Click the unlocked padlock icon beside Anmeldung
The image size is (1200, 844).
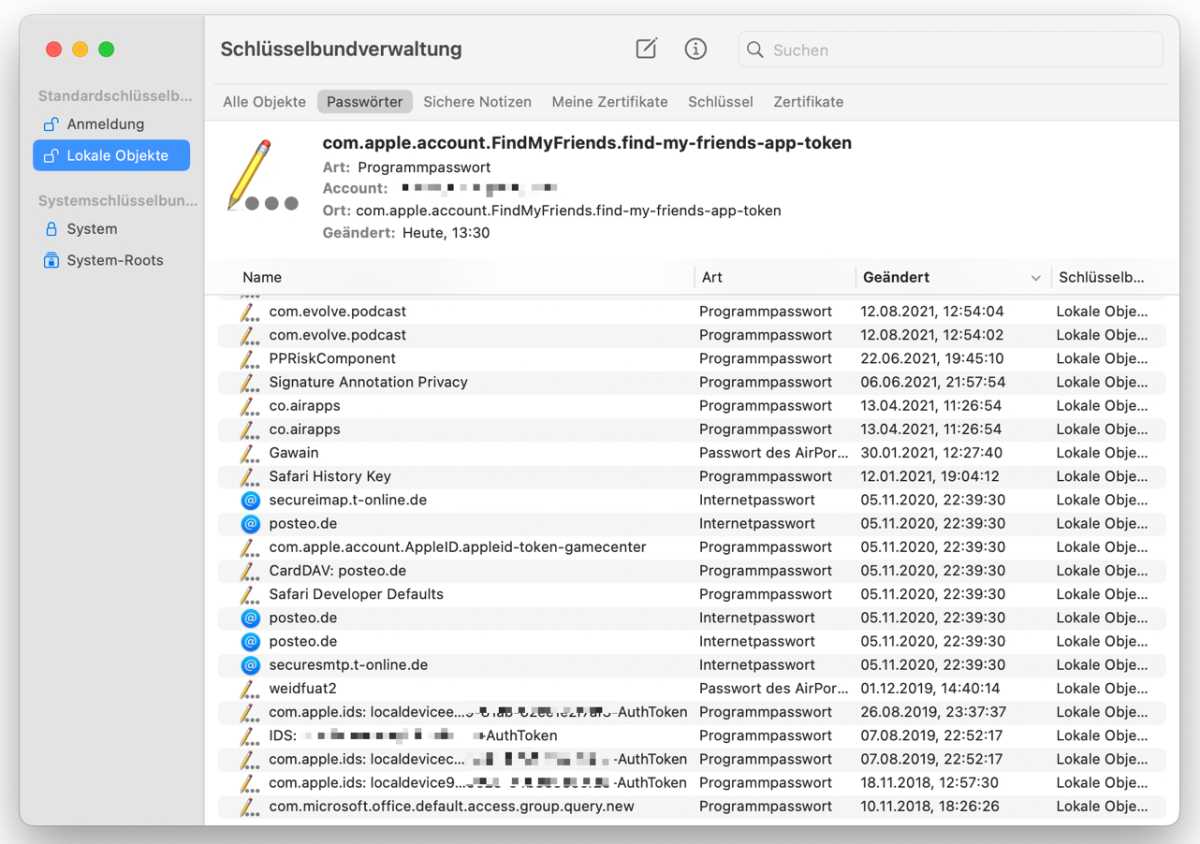click(x=50, y=124)
